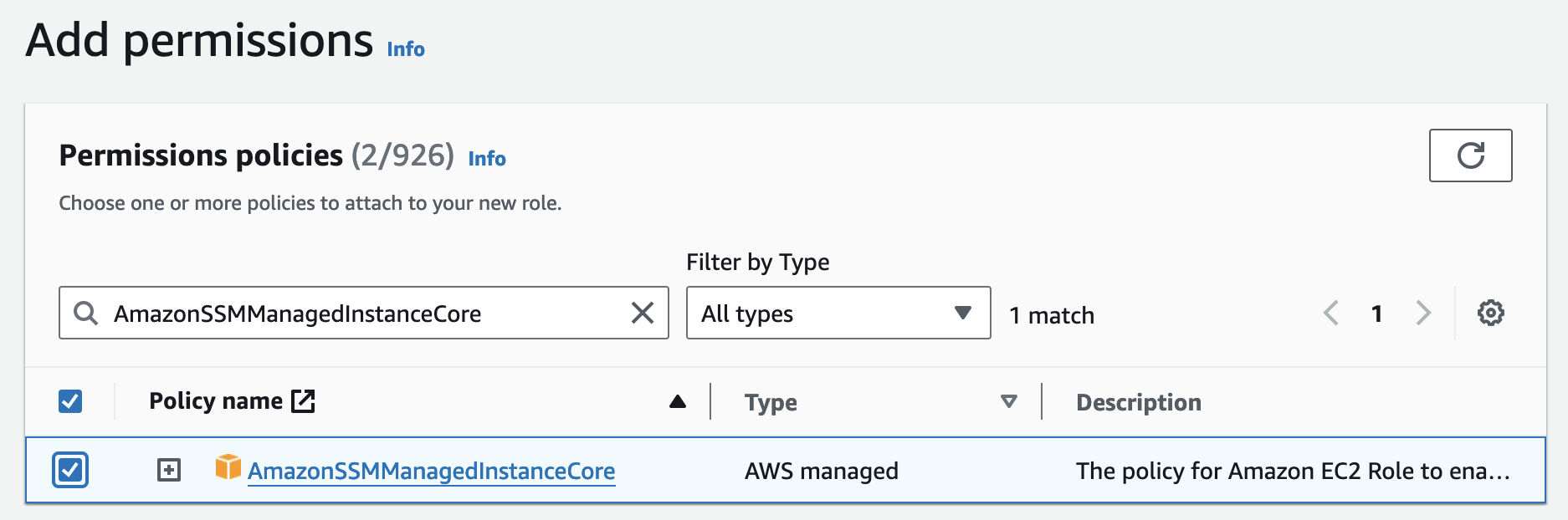The height and width of the screenshot is (520, 1568).
Task: Click the orange policy box icon
Action: [x=228, y=467]
